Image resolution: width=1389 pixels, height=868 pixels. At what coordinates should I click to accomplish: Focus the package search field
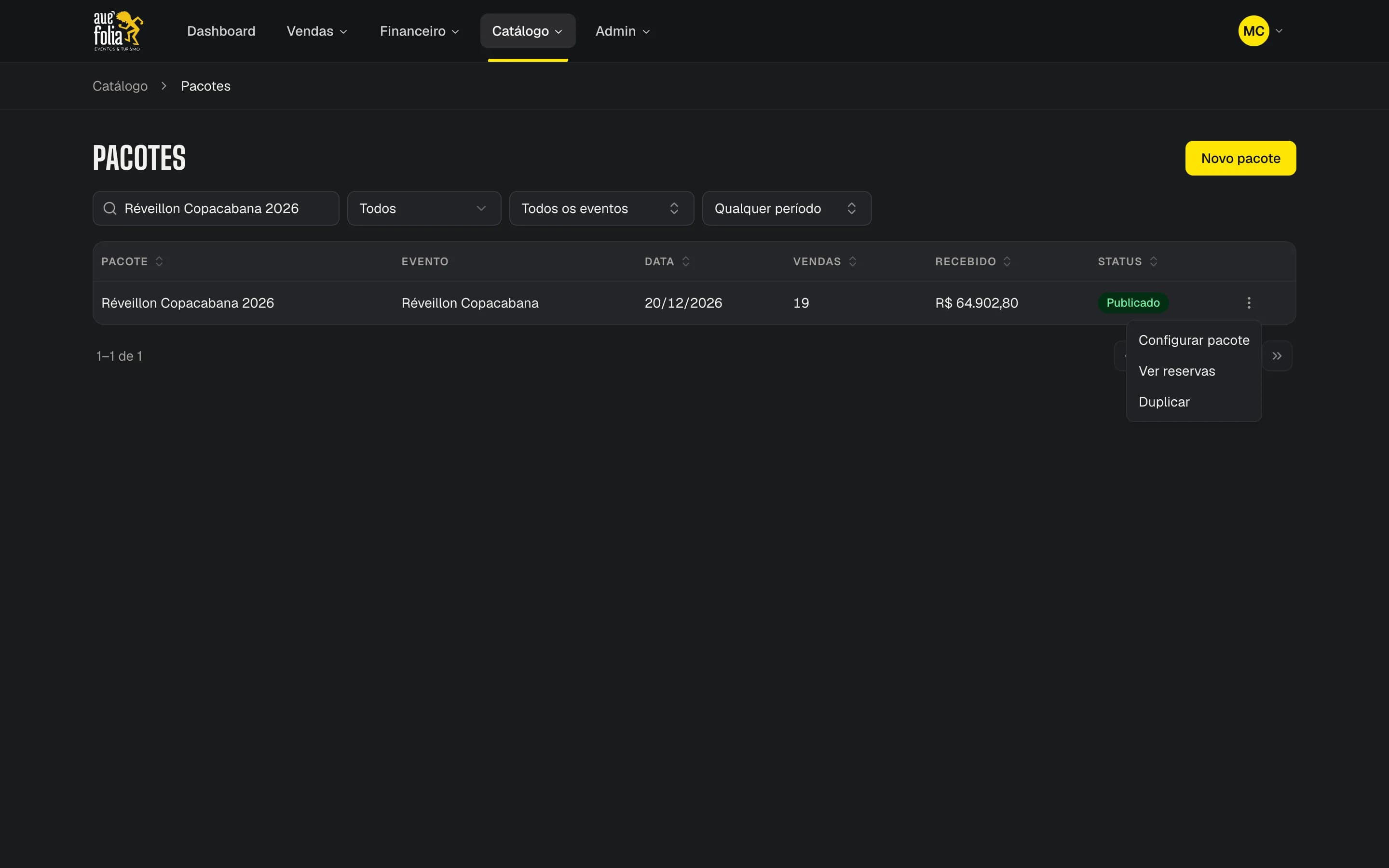click(x=216, y=208)
